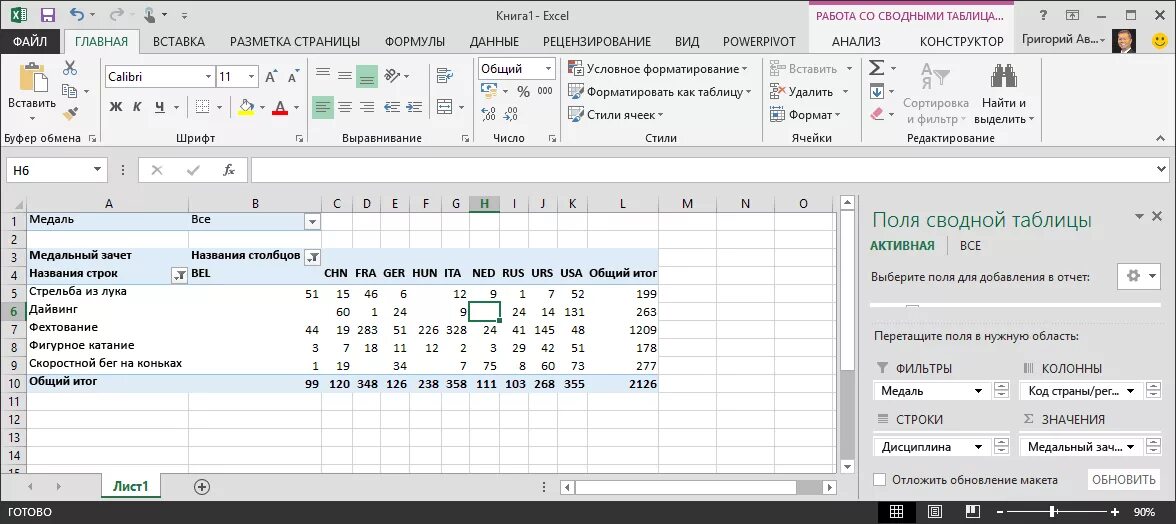
Task: Insert function with fx icon
Action: pyautogui.click(x=229, y=170)
